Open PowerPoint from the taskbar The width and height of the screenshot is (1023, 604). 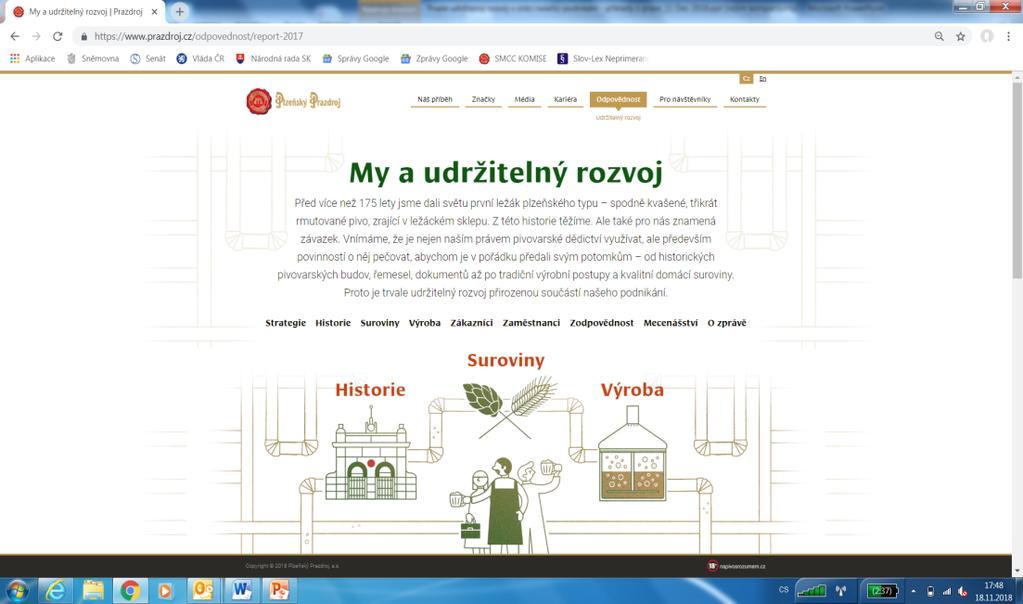pyautogui.click(x=279, y=591)
